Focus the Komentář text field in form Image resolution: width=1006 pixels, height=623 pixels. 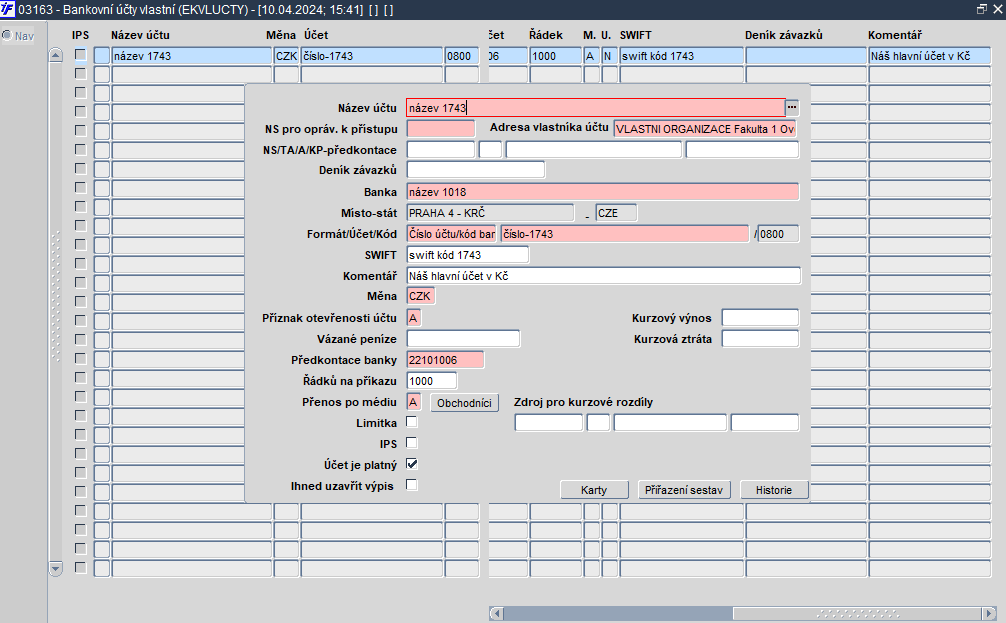pyautogui.click(x=603, y=276)
